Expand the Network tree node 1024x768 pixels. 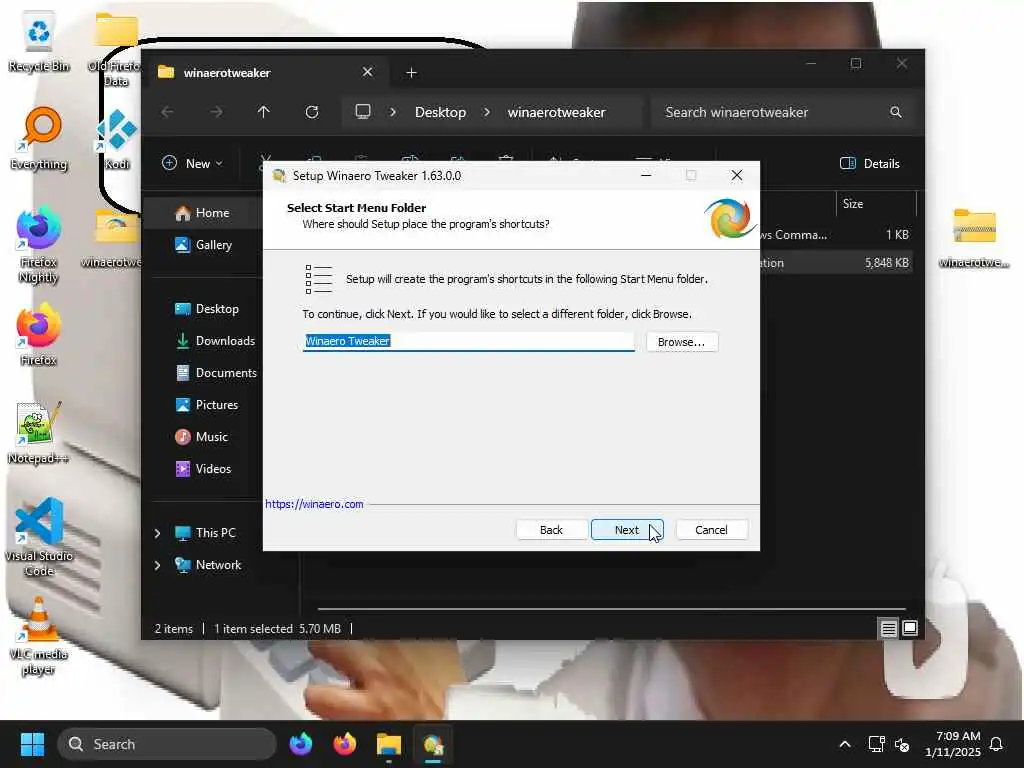click(157, 566)
